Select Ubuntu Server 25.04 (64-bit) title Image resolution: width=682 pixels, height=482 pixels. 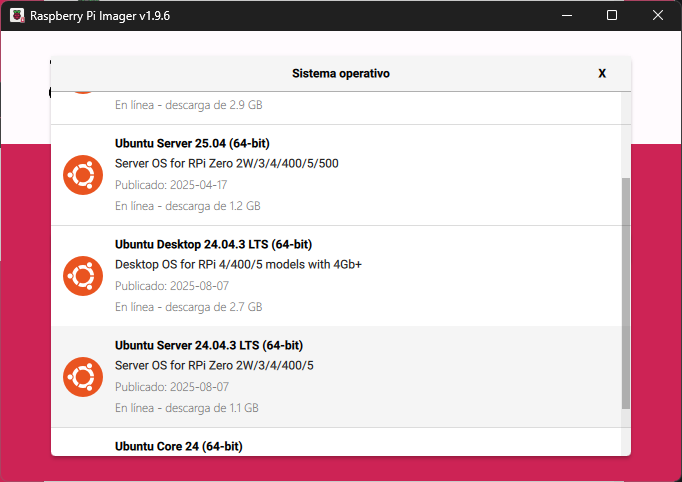pos(192,143)
